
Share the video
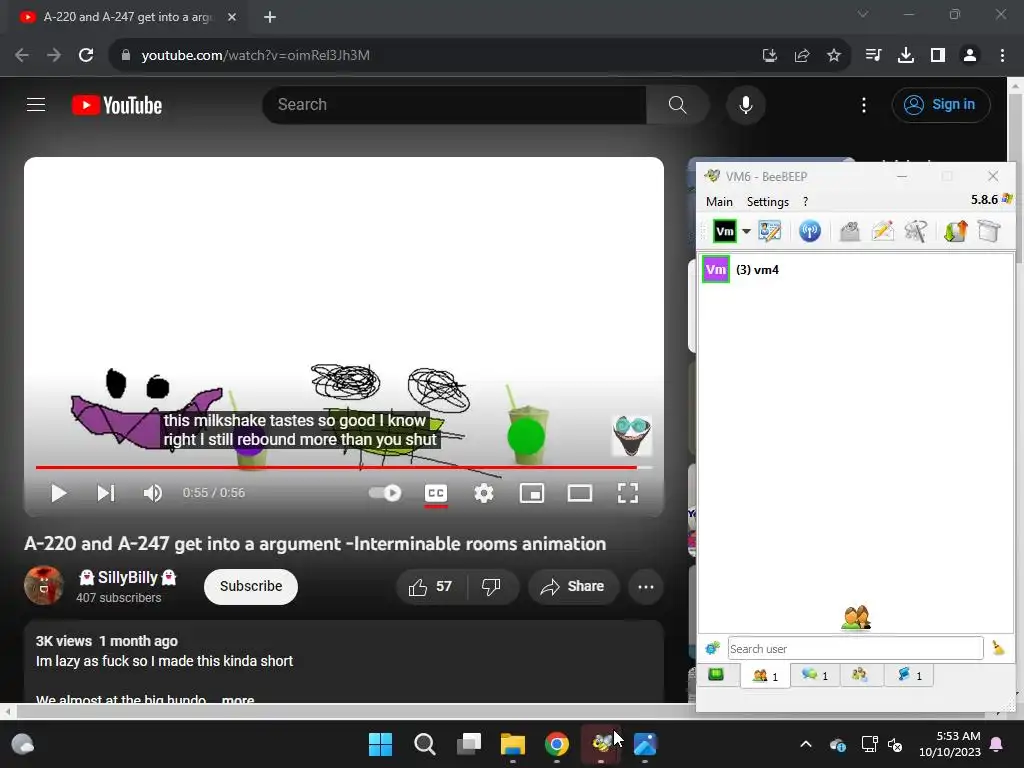pos(573,586)
